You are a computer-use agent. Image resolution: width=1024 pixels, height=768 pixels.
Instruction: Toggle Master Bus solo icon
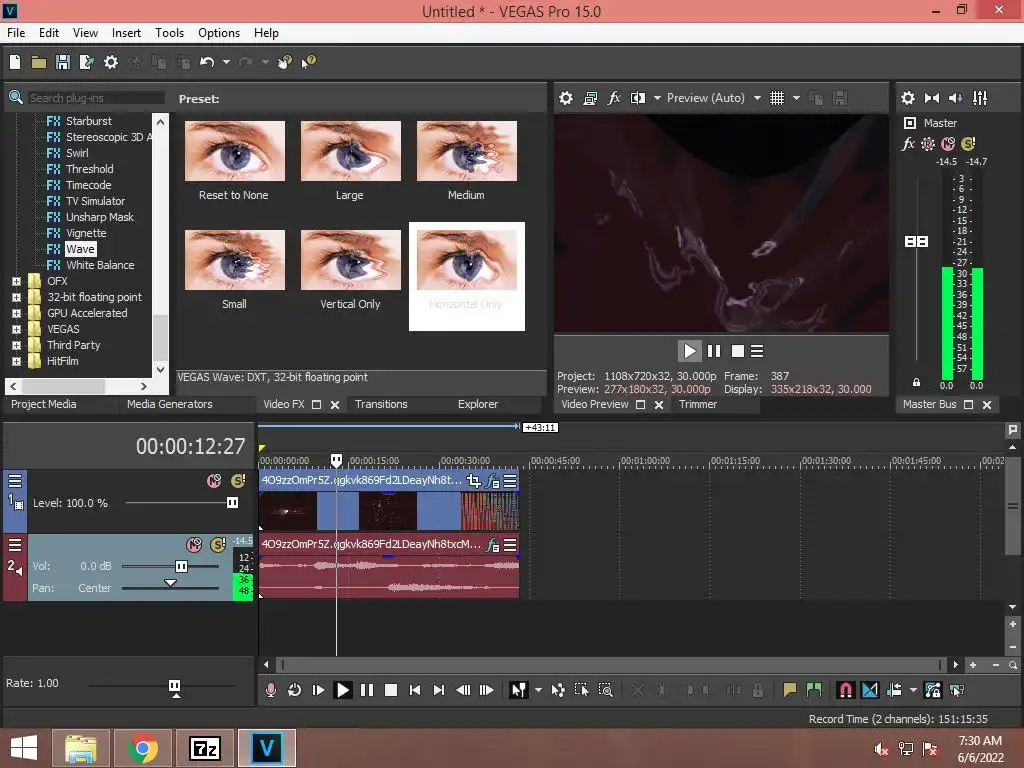tap(968, 144)
